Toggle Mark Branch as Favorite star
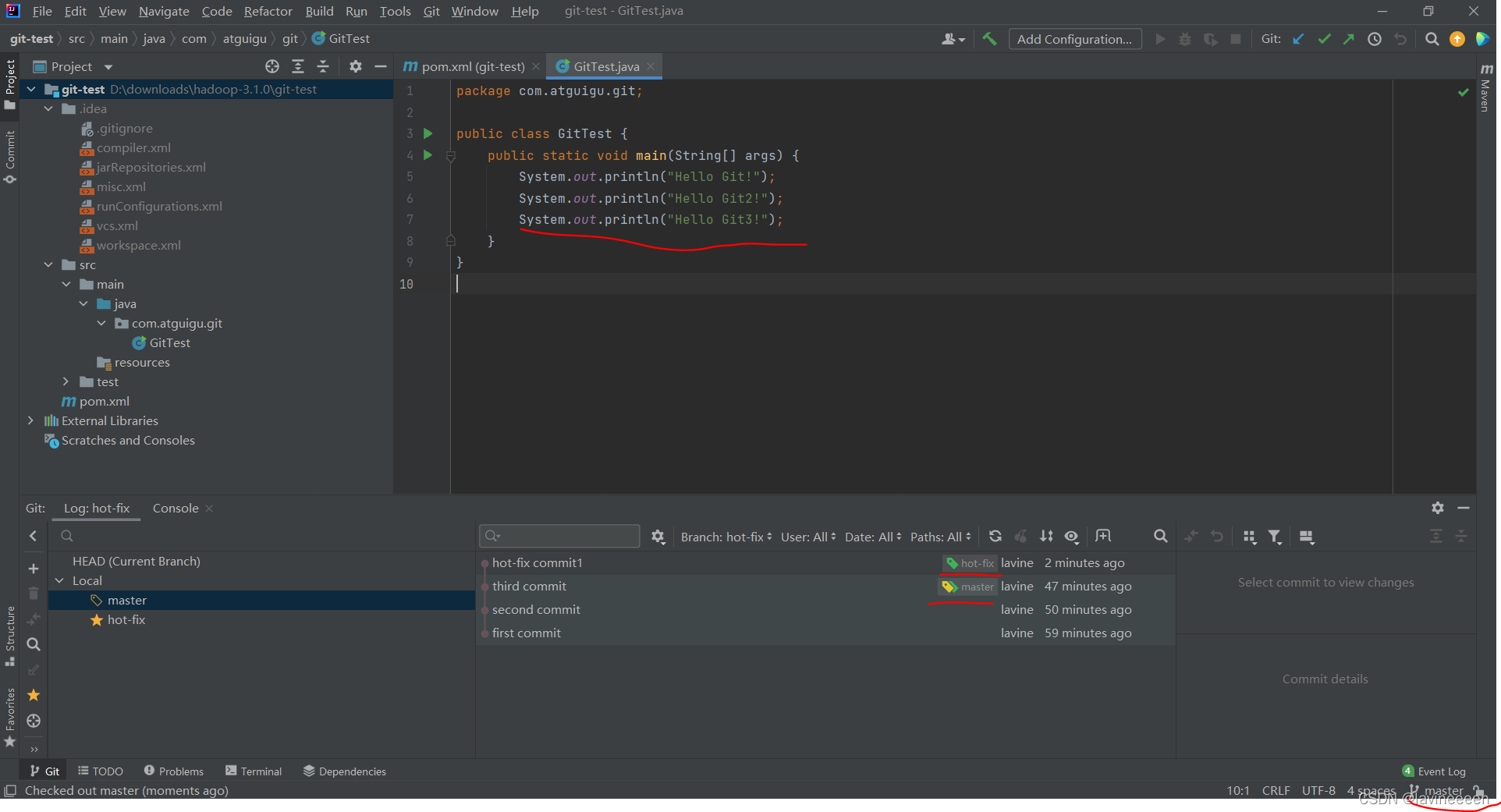 tap(34, 695)
